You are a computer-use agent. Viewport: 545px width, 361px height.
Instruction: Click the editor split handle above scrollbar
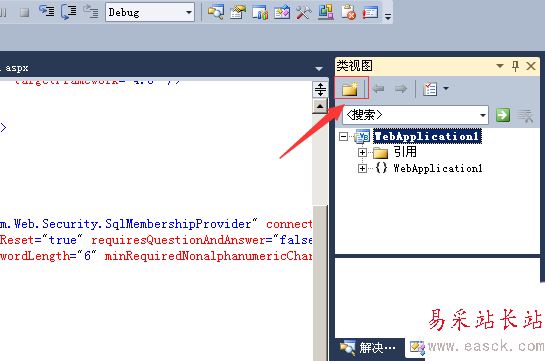(320, 90)
